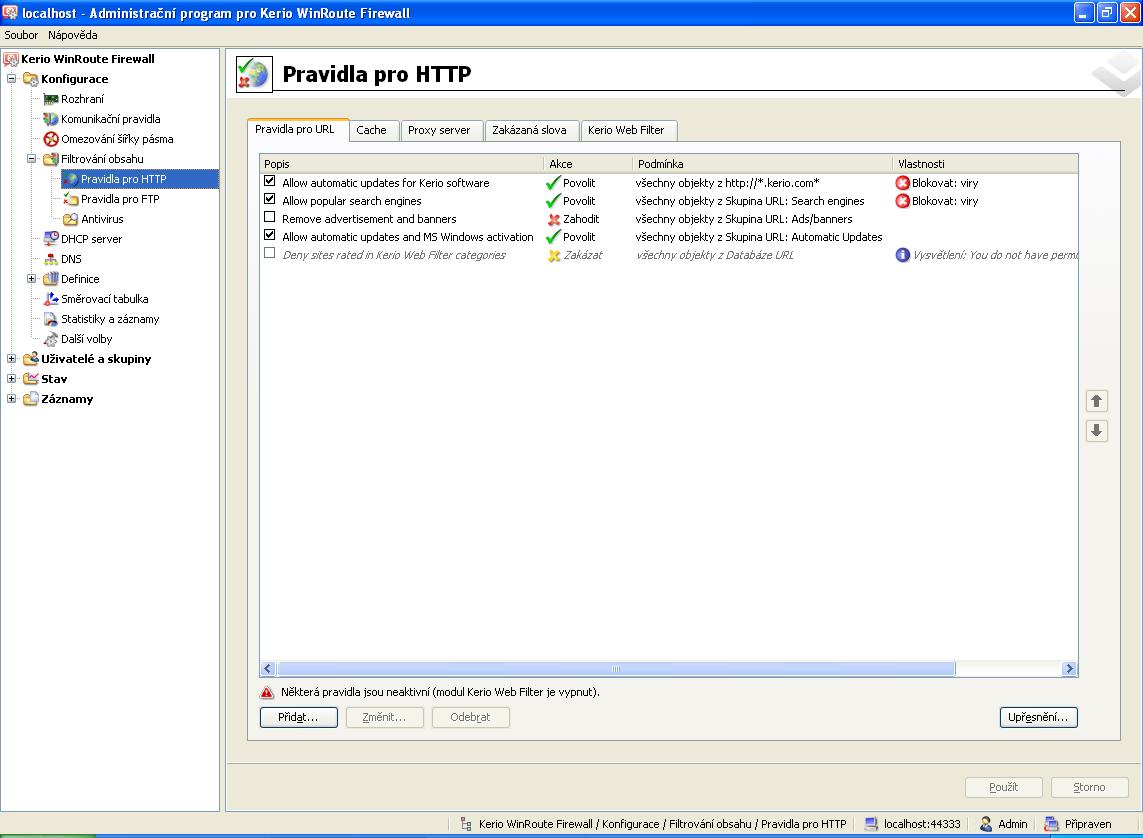Click the Uživatelé a skupiny icon
Screen dimensions: 1143x838
point(31,359)
